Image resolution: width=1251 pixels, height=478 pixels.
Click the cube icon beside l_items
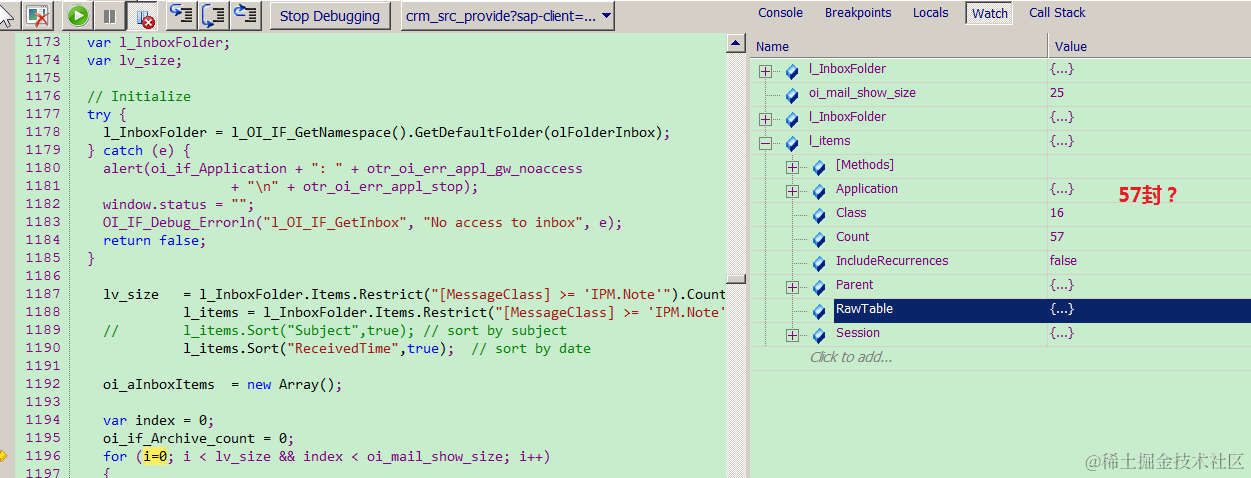(792, 143)
